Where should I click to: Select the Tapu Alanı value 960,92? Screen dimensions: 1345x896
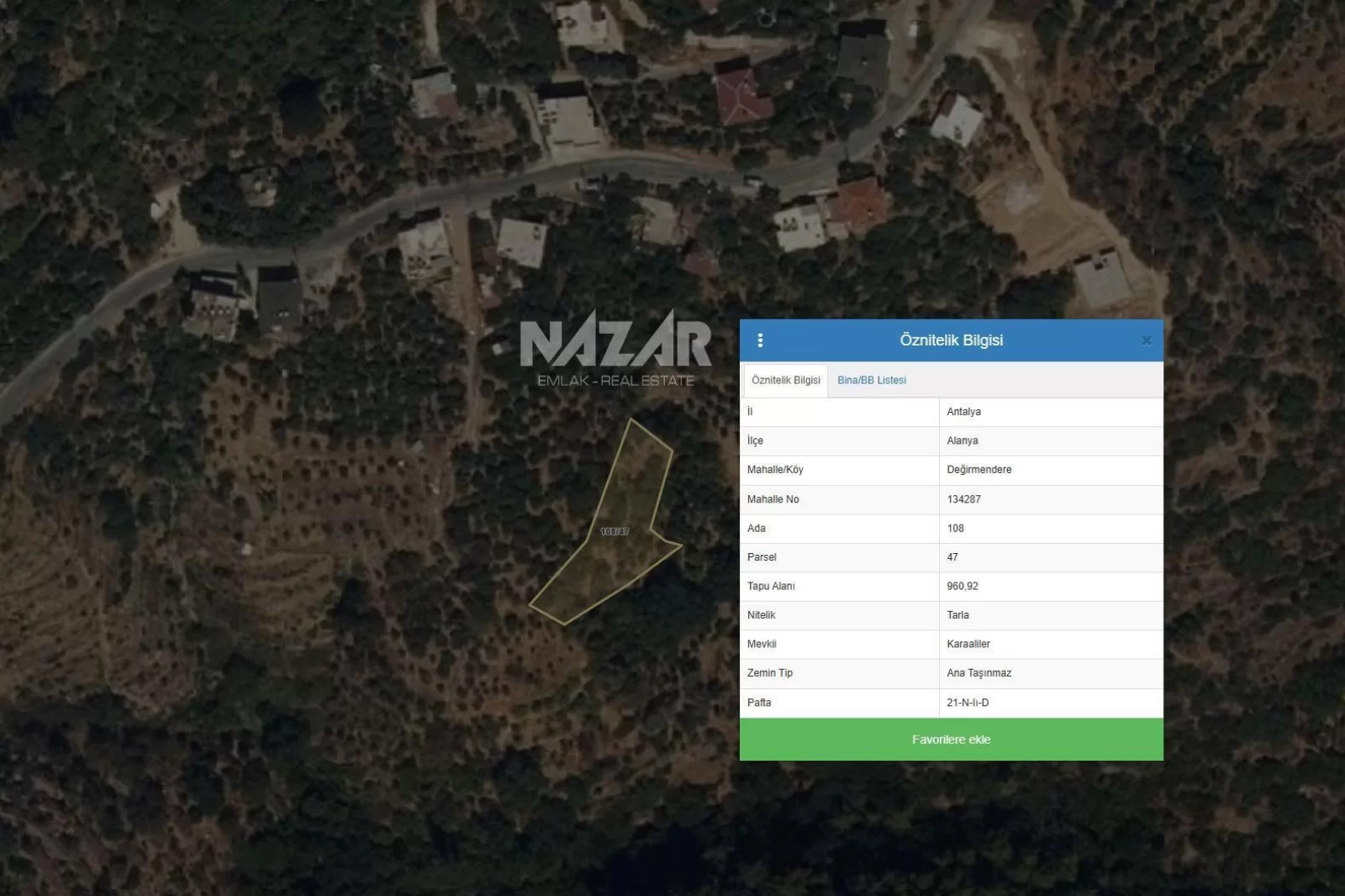tap(963, 587)
